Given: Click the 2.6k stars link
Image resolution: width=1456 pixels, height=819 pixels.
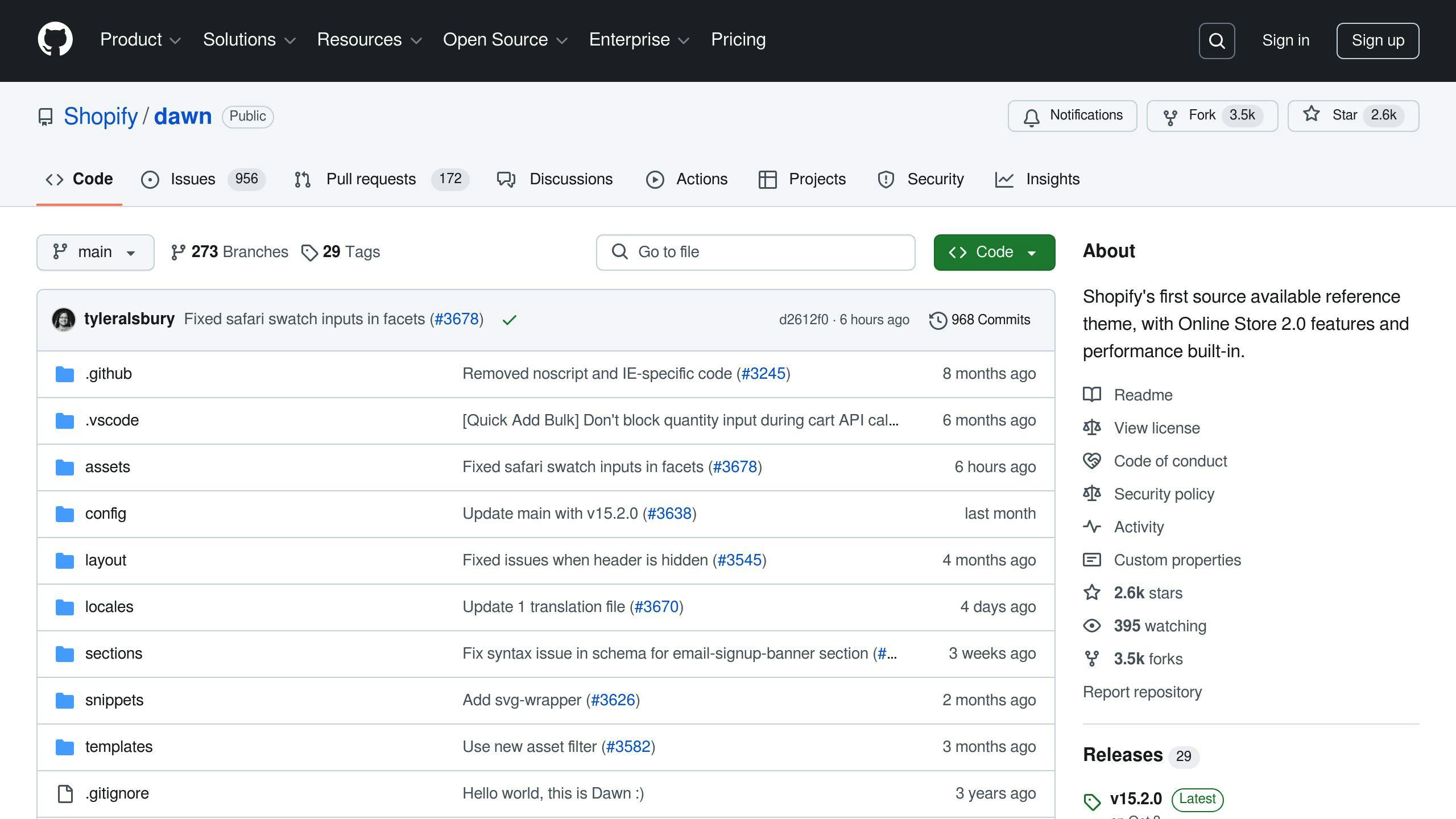Looking at the screenshot, I should click(1148, 593).
